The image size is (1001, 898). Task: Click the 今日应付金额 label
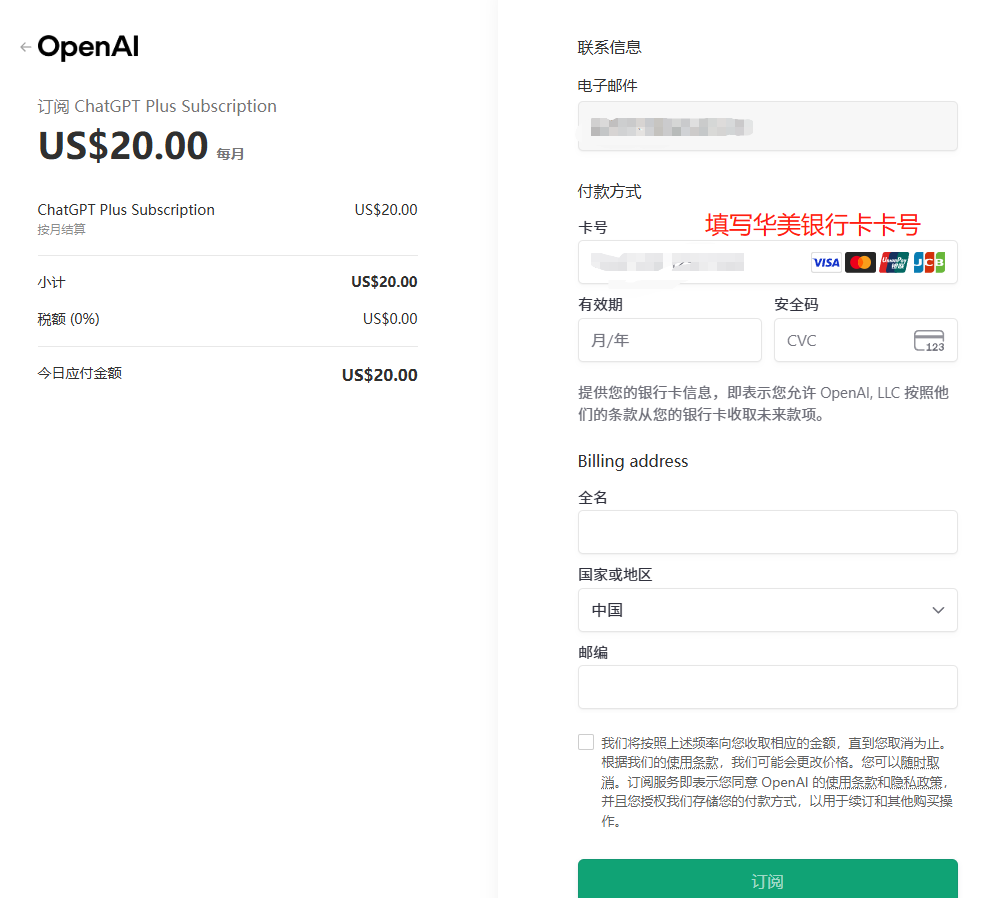pos(80,373)
